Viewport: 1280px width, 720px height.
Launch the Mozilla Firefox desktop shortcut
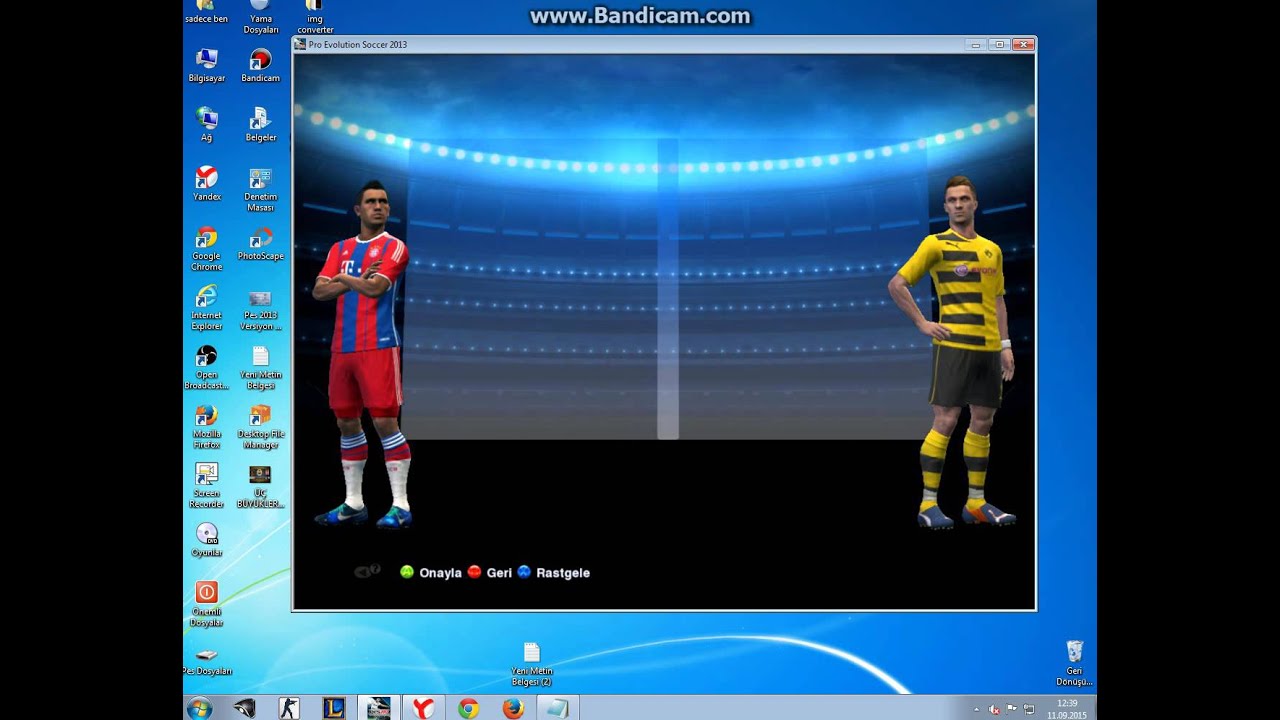click(x=207, y=426)
